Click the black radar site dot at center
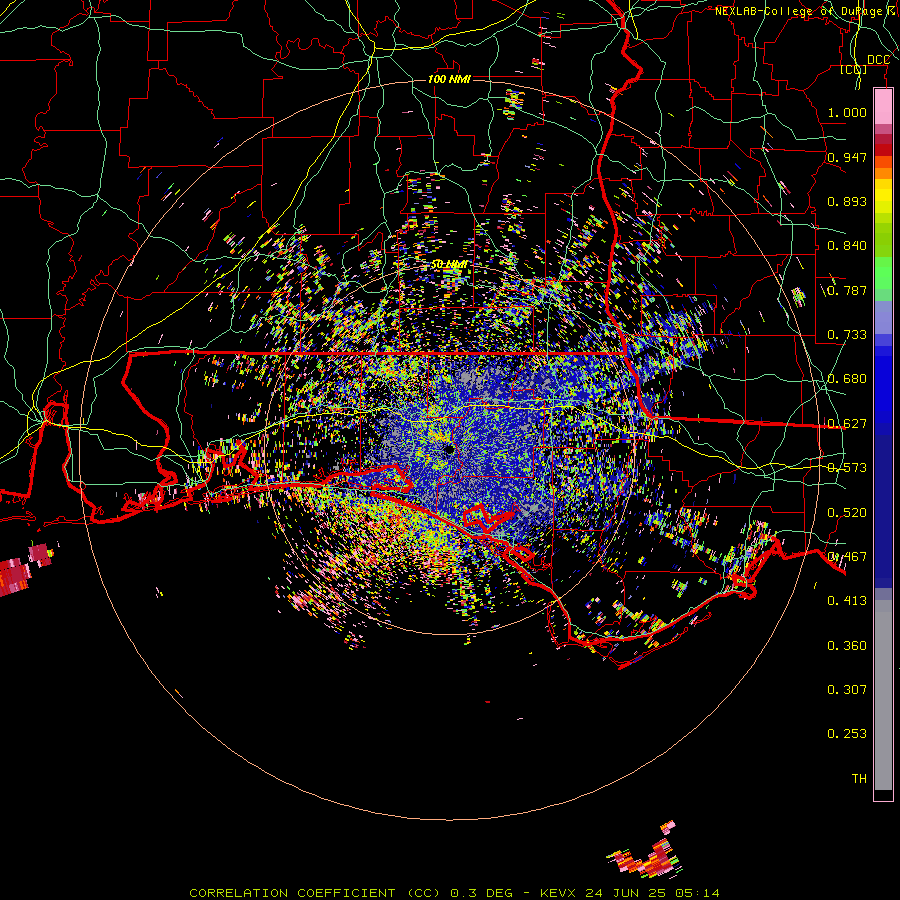The height and width of the screenshot is (900, 900). point(449,450)
